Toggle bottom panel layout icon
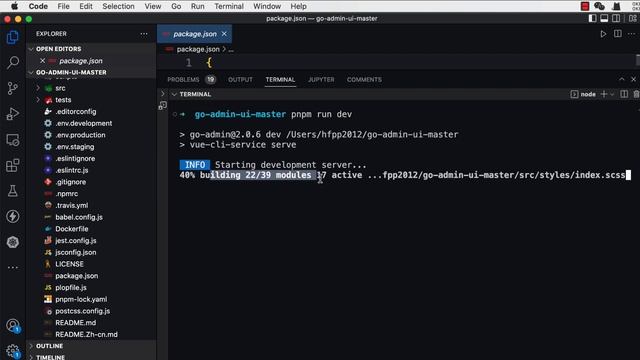Image resolution: width=640 pixels, height=360 pixels. click(604, 18)
